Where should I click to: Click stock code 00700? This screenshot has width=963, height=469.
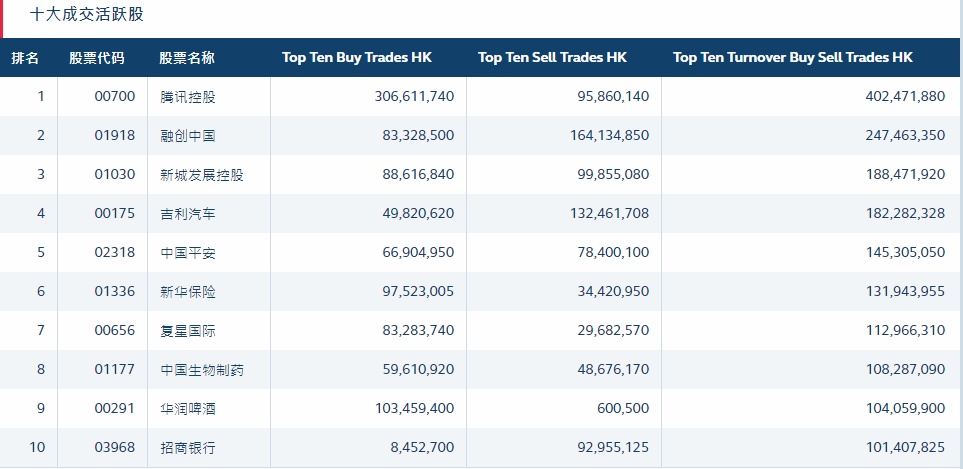[114, 97]
